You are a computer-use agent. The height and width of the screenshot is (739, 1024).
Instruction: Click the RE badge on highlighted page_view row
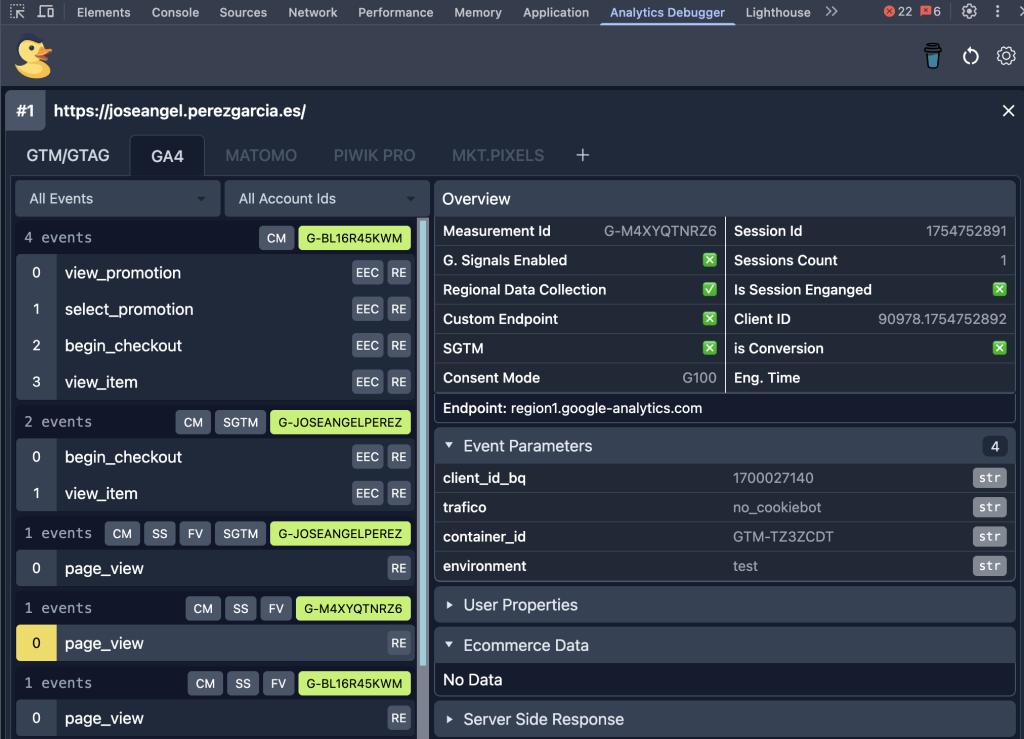[x=398, y=644]
